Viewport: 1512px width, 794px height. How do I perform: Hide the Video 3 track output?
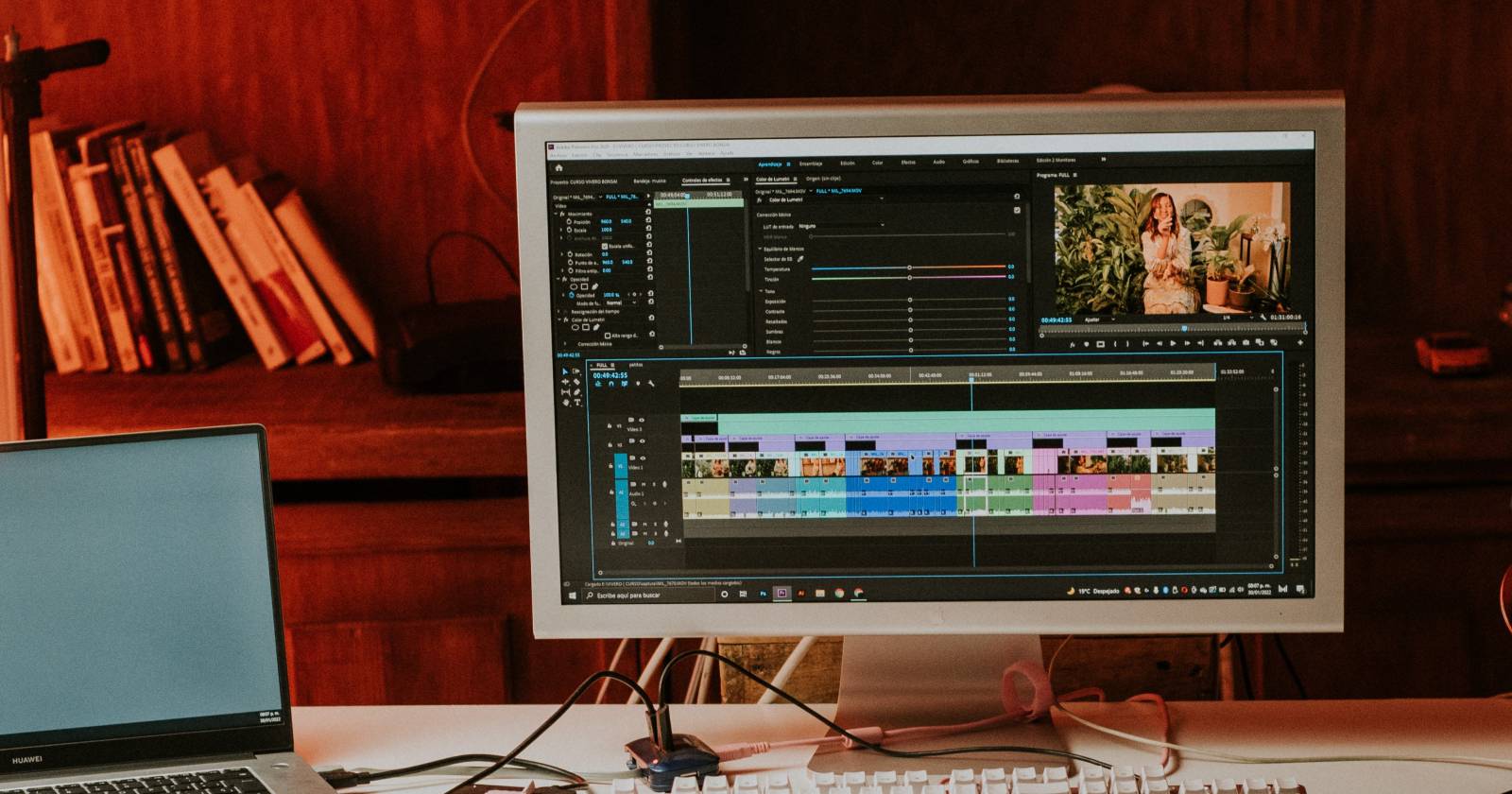click(642, 421)
